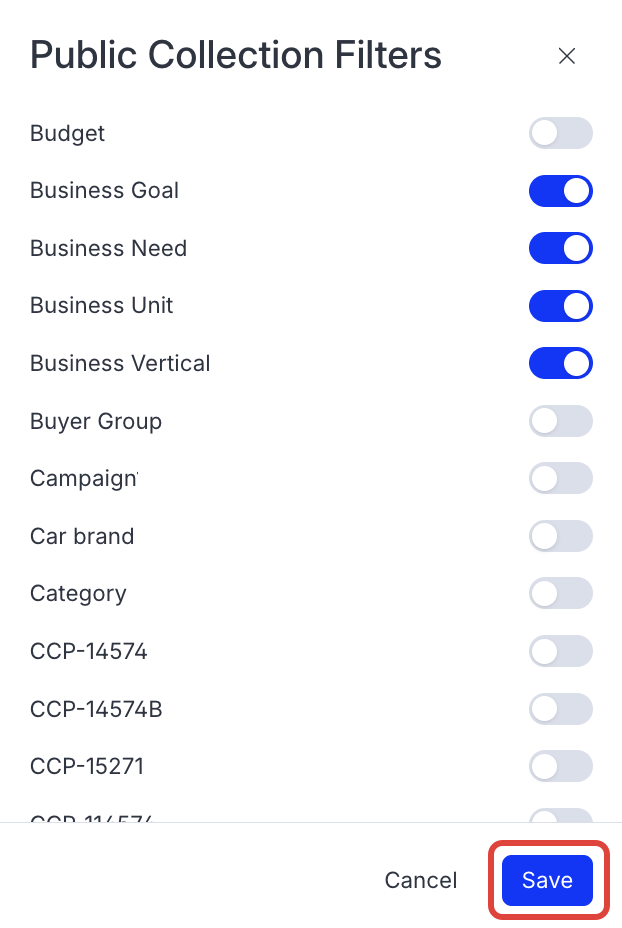This screenshot has height=928, width=622.
Task: Close the Public Collection Filters dialog
Action: click(x=567, y=56)
